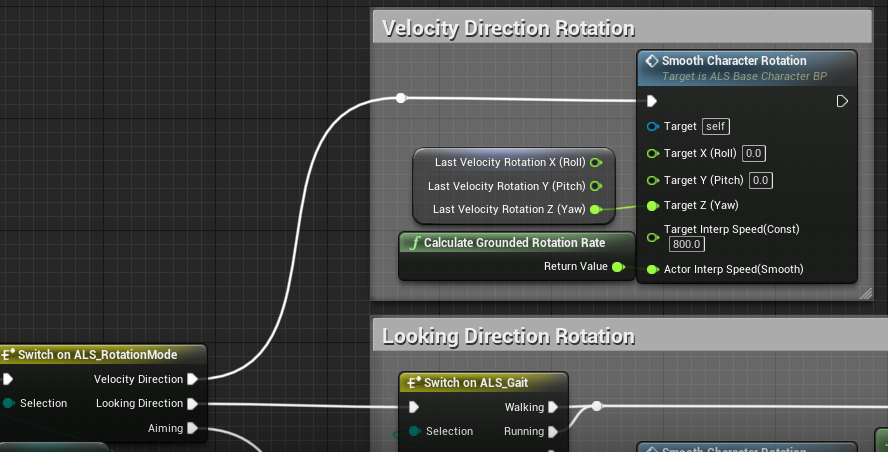
Task: Click the Walking output exec pin
Action: click(553, 407)
